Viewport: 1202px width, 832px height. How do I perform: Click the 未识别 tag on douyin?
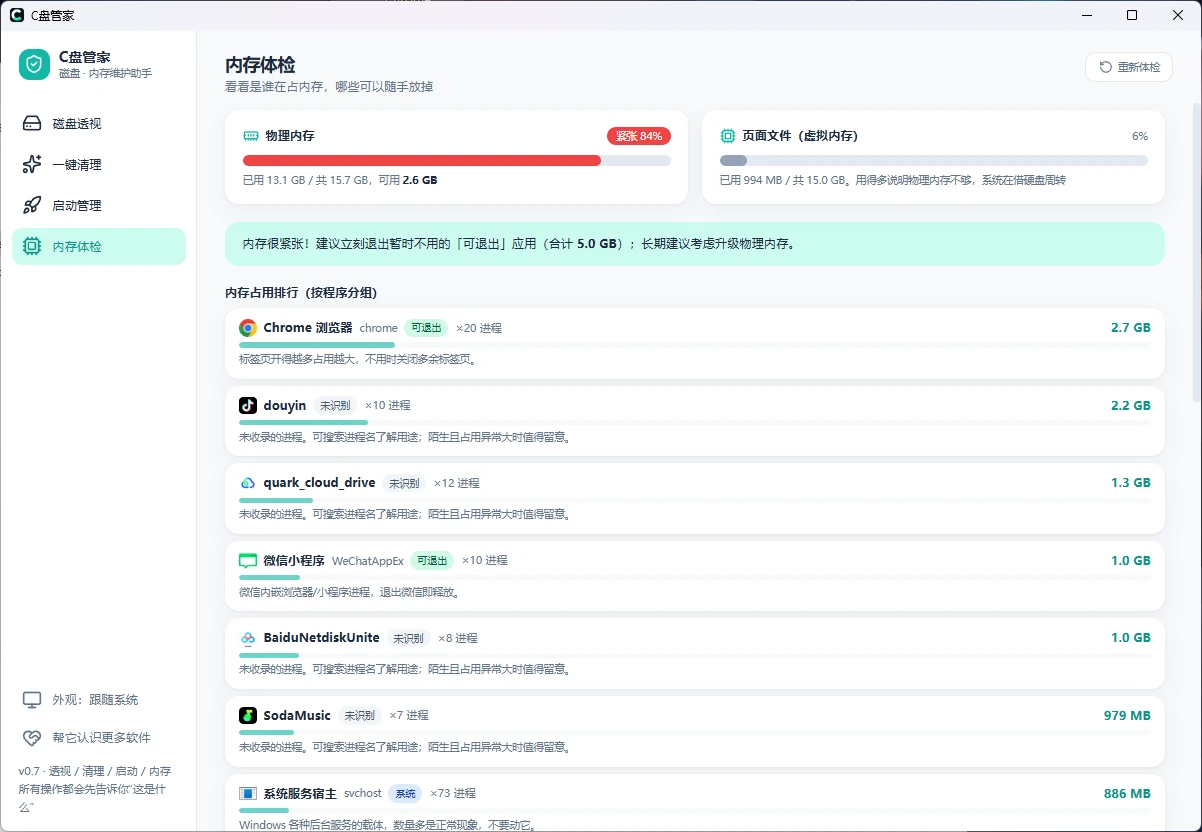point(334,406)
